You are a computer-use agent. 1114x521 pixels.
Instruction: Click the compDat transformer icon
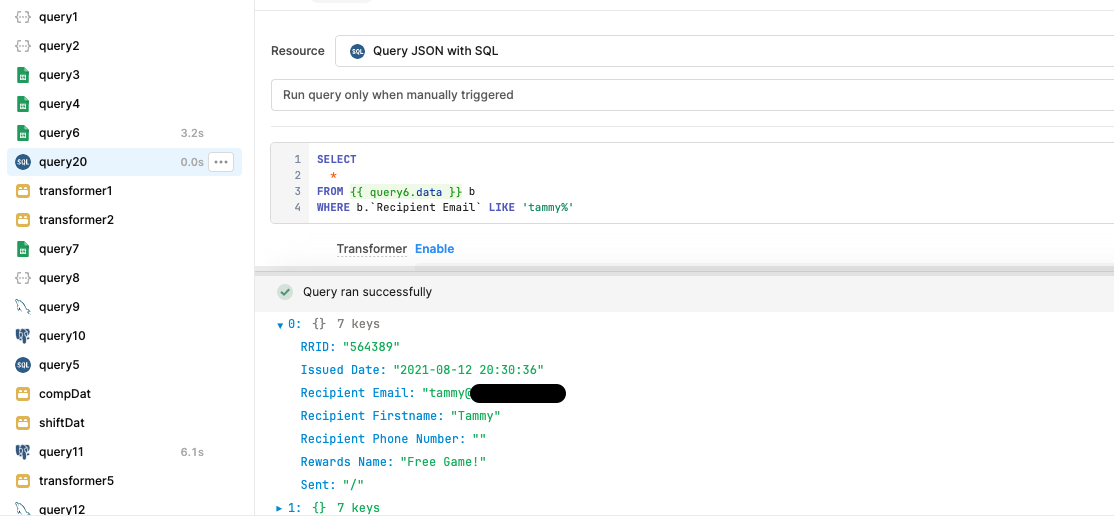(23, 394)
